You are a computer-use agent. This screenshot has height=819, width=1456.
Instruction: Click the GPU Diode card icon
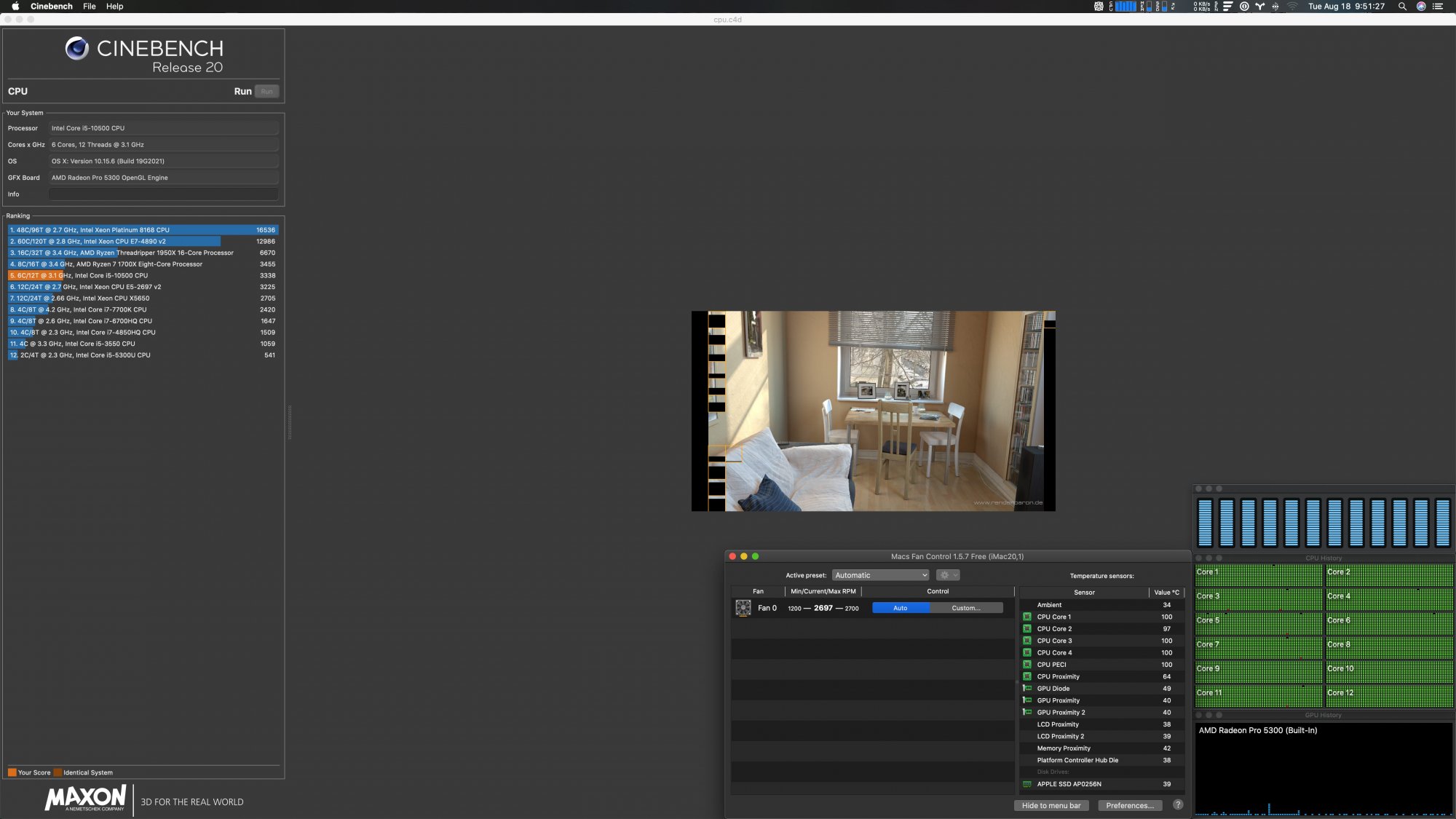1027,688
